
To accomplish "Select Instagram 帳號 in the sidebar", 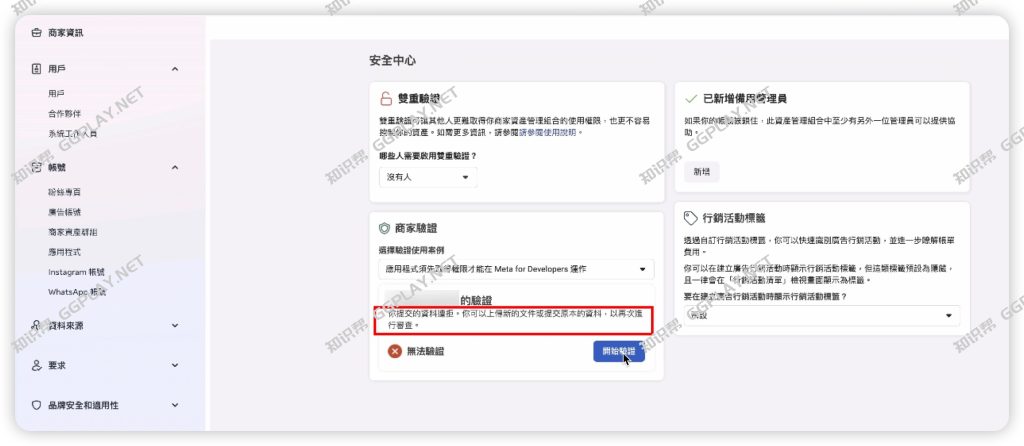I will (76, 272).
